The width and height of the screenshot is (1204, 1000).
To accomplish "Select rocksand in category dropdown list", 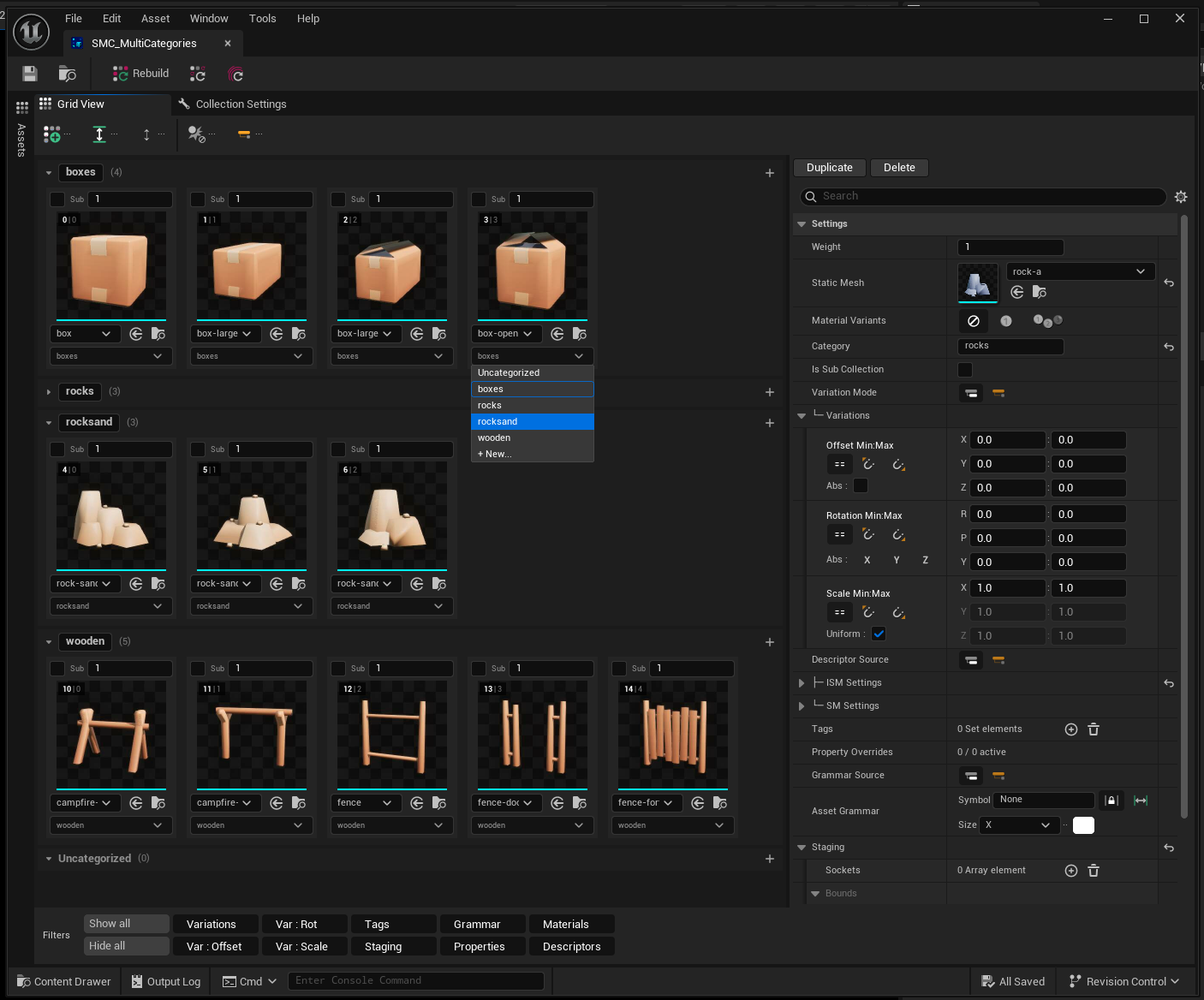I will [x=532, y=422].
